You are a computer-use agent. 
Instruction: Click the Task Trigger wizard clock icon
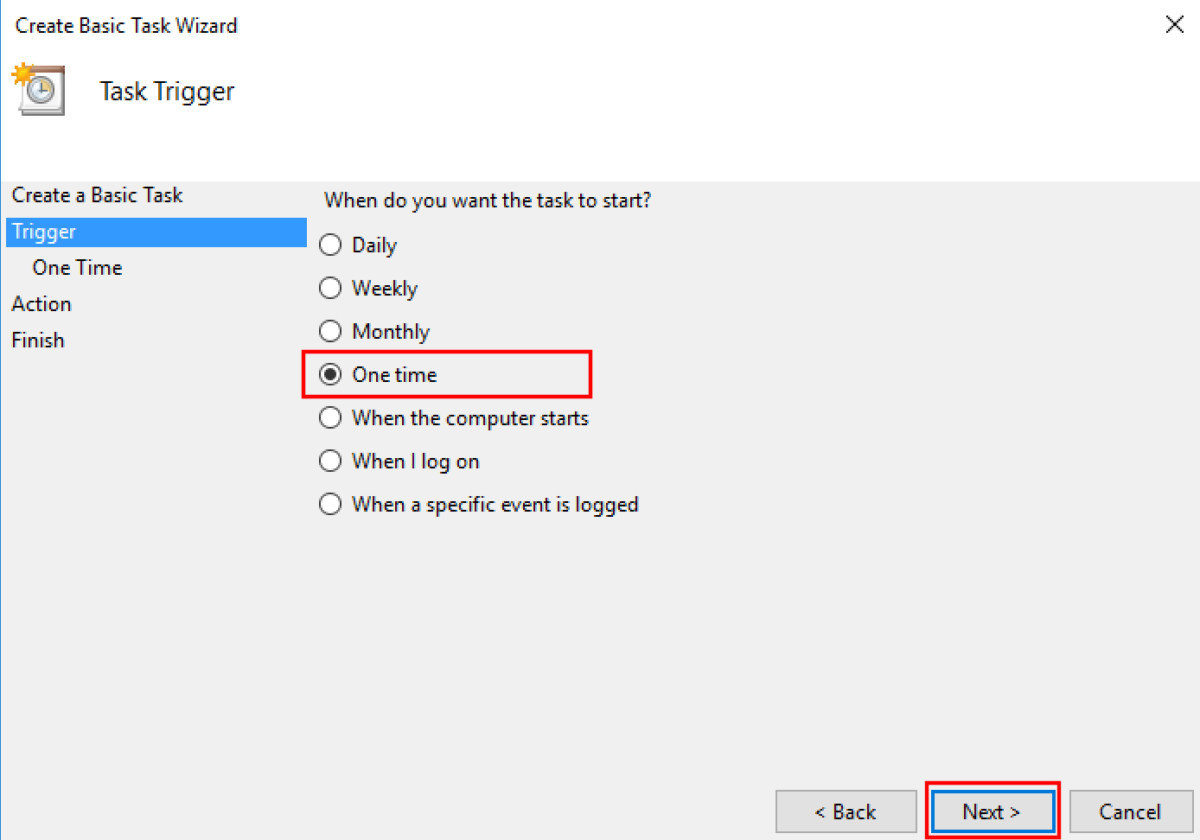(x=38, y=88)
